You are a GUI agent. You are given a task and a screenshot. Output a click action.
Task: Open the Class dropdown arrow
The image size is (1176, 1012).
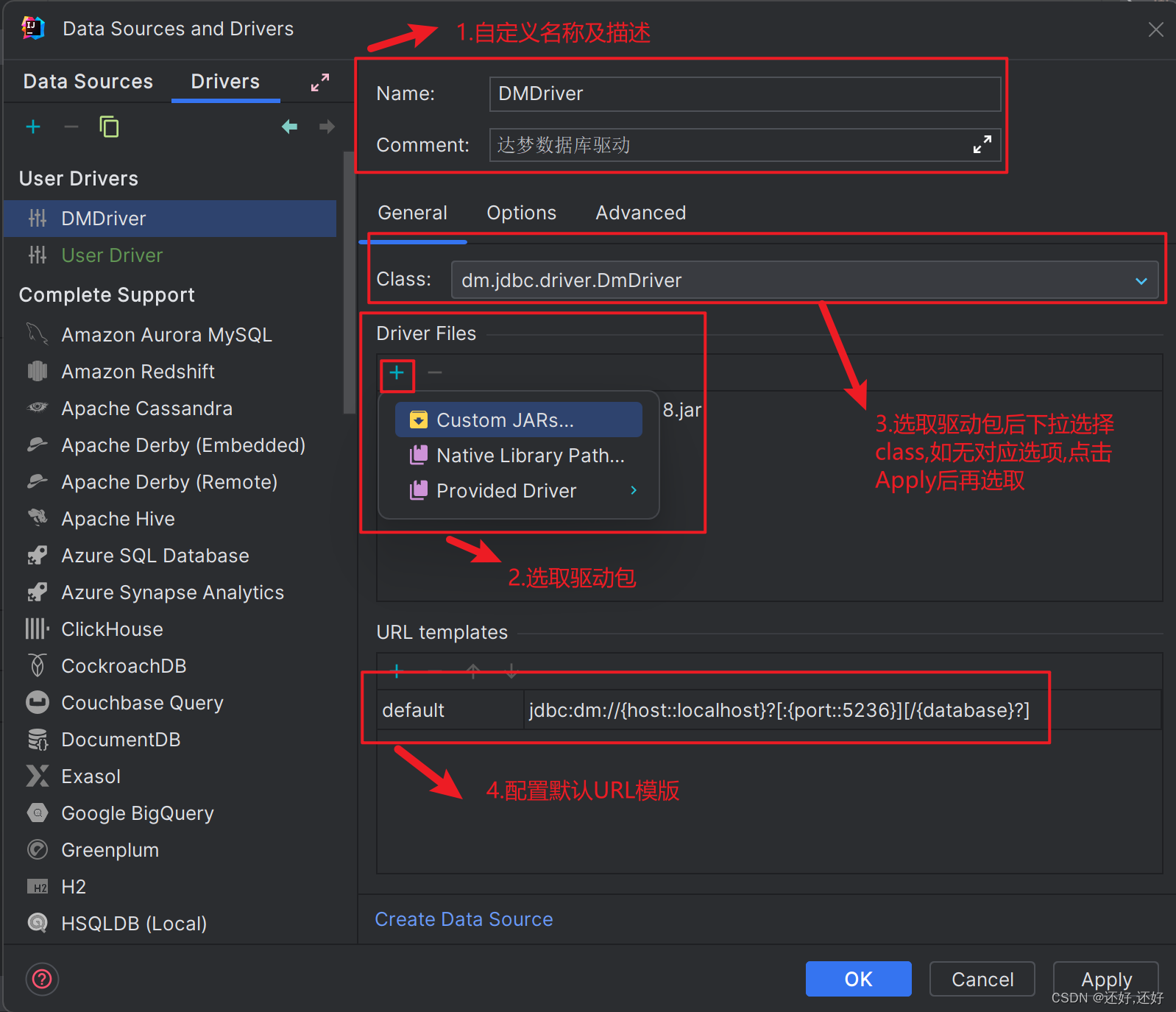click(1141, 280)
